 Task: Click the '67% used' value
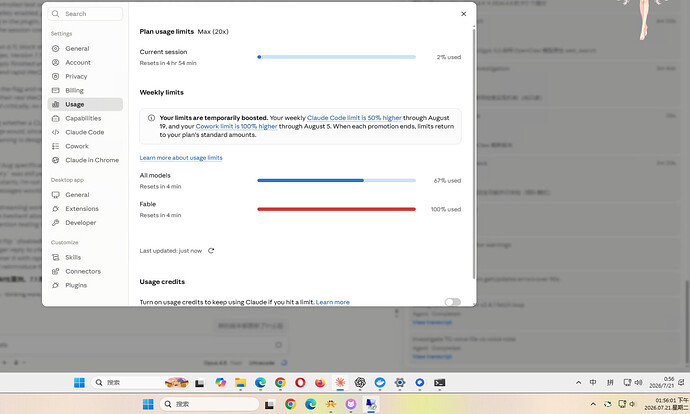448,181
